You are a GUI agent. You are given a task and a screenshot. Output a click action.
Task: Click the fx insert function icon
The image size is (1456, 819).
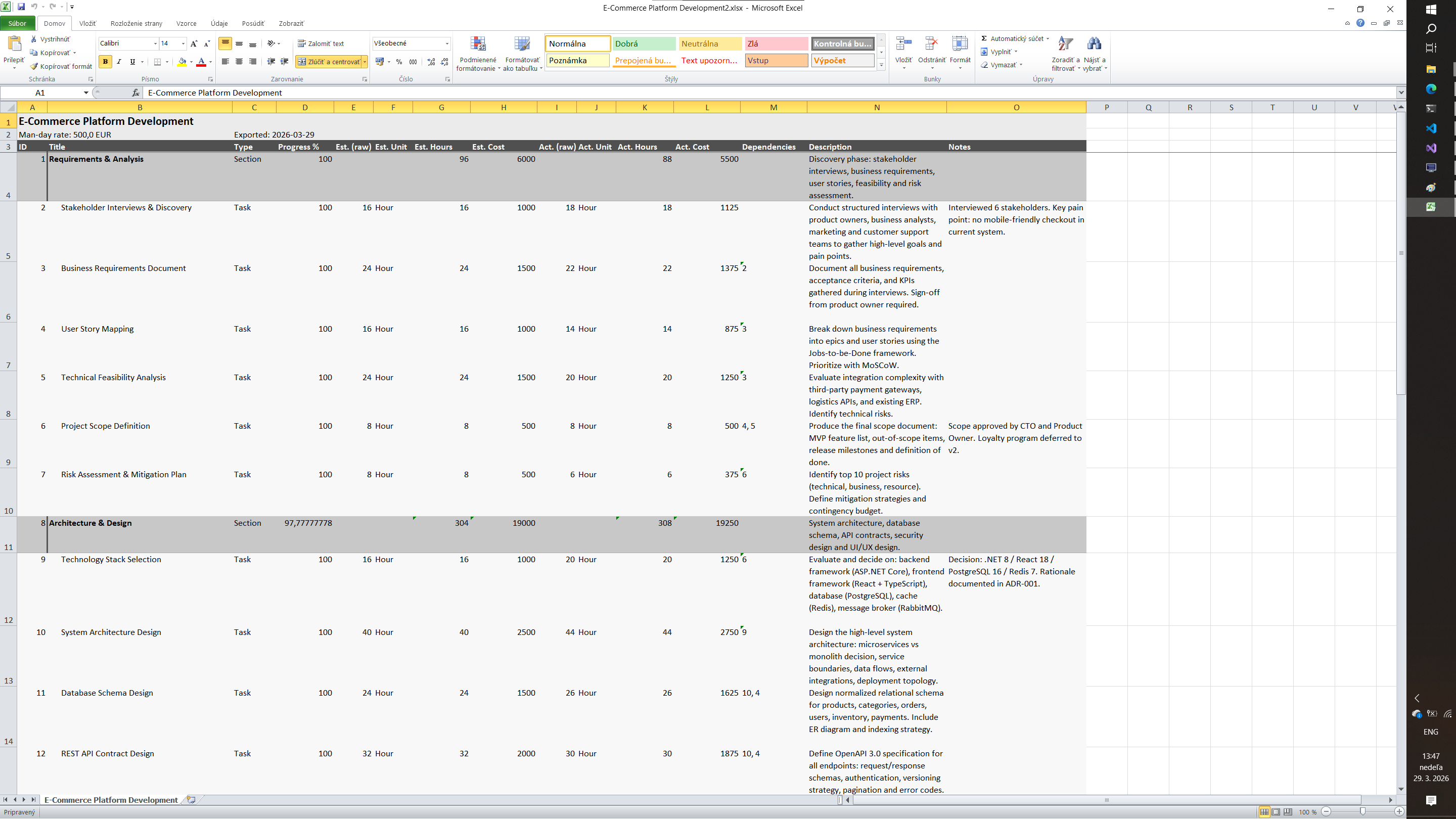point(135,93)
